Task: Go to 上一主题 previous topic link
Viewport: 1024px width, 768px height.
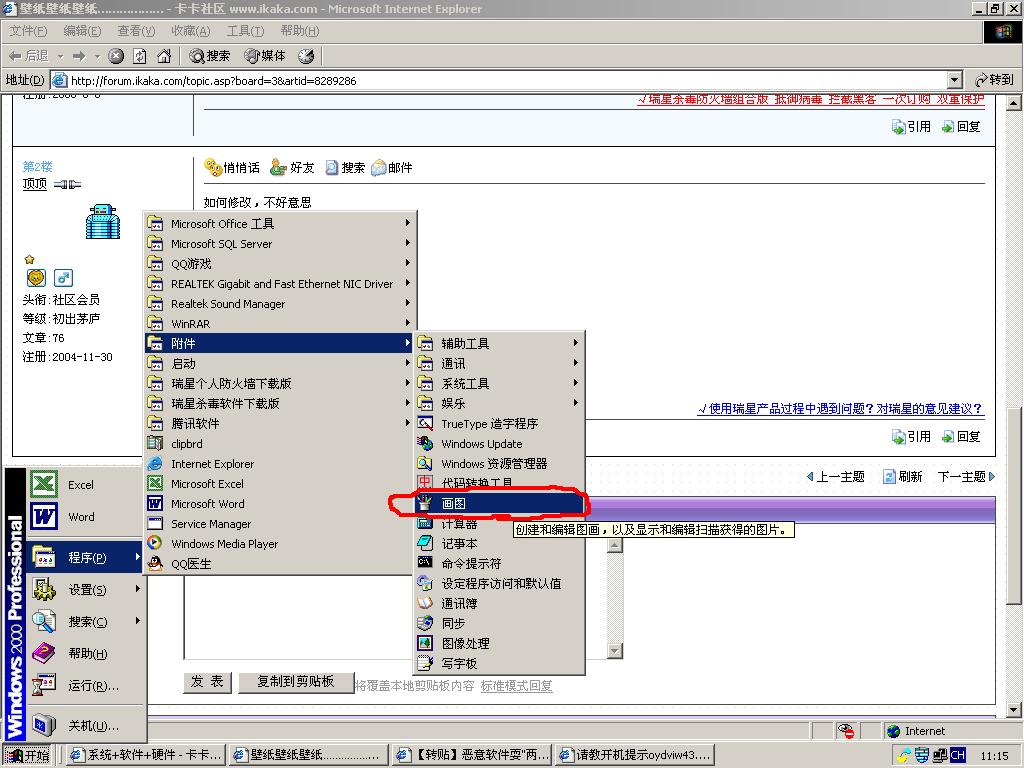Action: 835,477
